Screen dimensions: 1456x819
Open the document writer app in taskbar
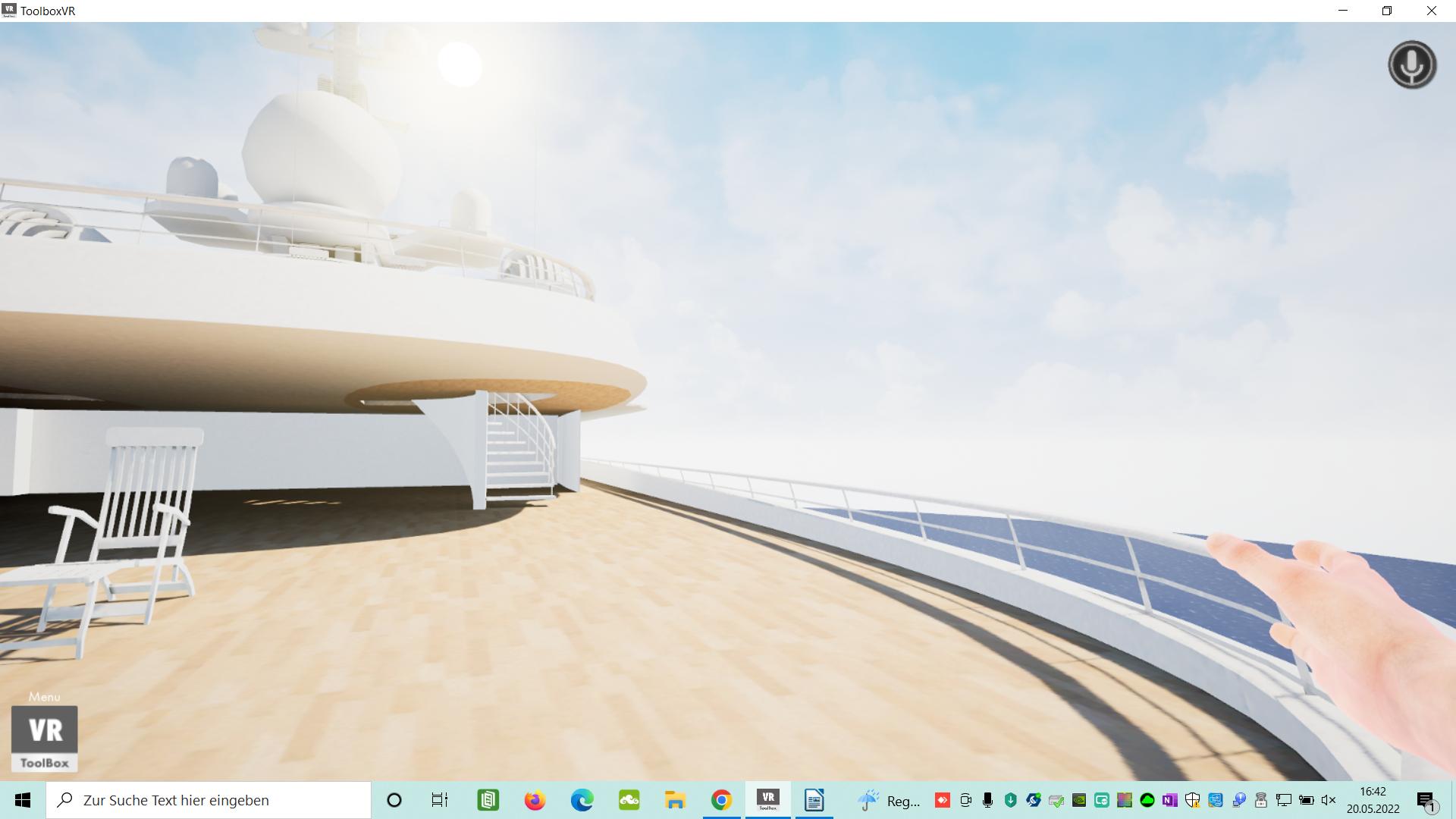point(814,800)
